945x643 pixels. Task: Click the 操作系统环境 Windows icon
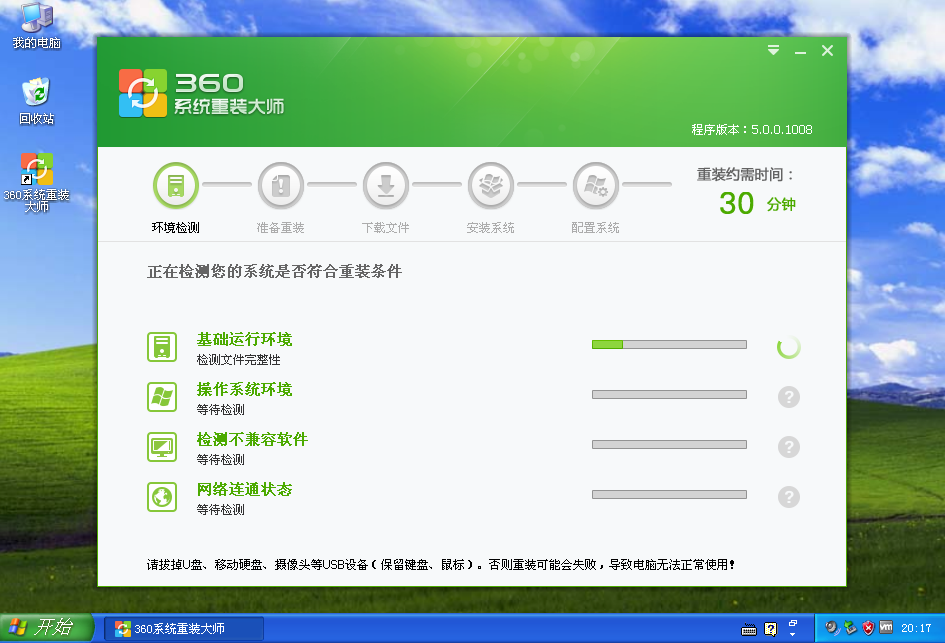(162, 397)
